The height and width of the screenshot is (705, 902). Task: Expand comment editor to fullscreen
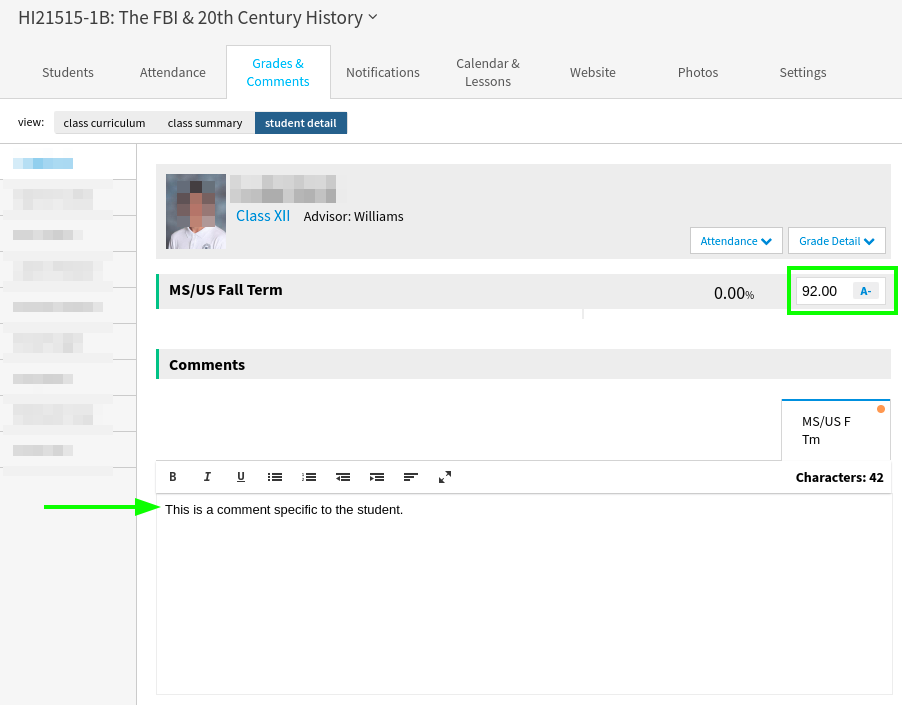pos(445,477)
